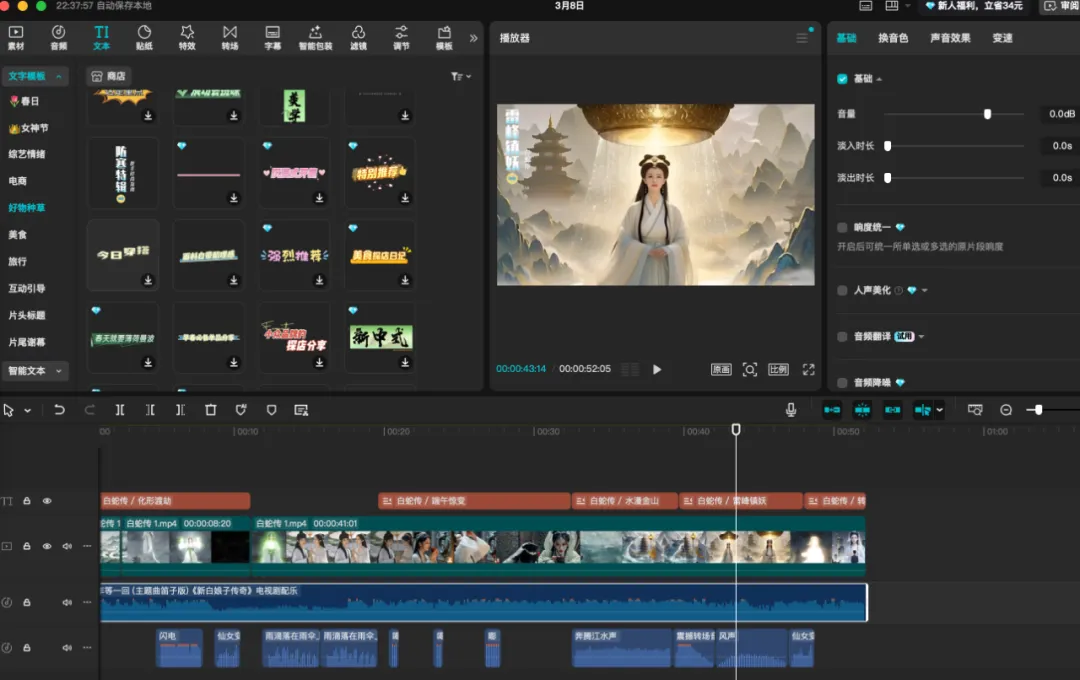Enter fullscreen preview in the player

(x=808, y=369)
